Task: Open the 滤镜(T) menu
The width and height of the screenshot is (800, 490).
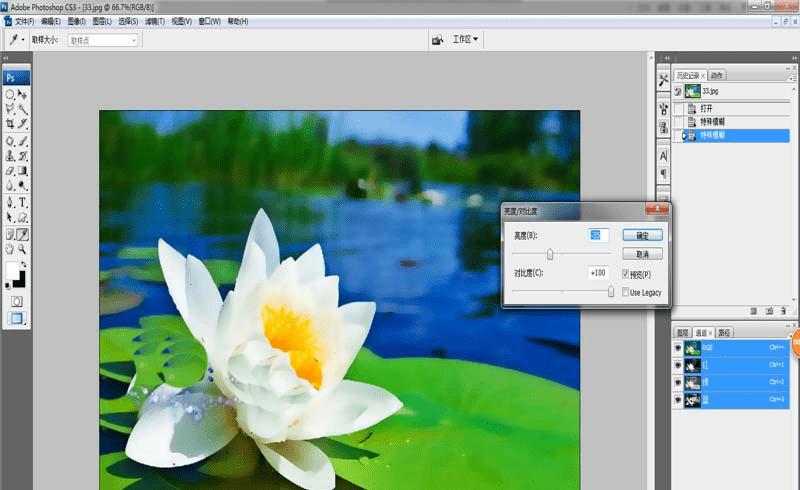Action: point(155,21)
